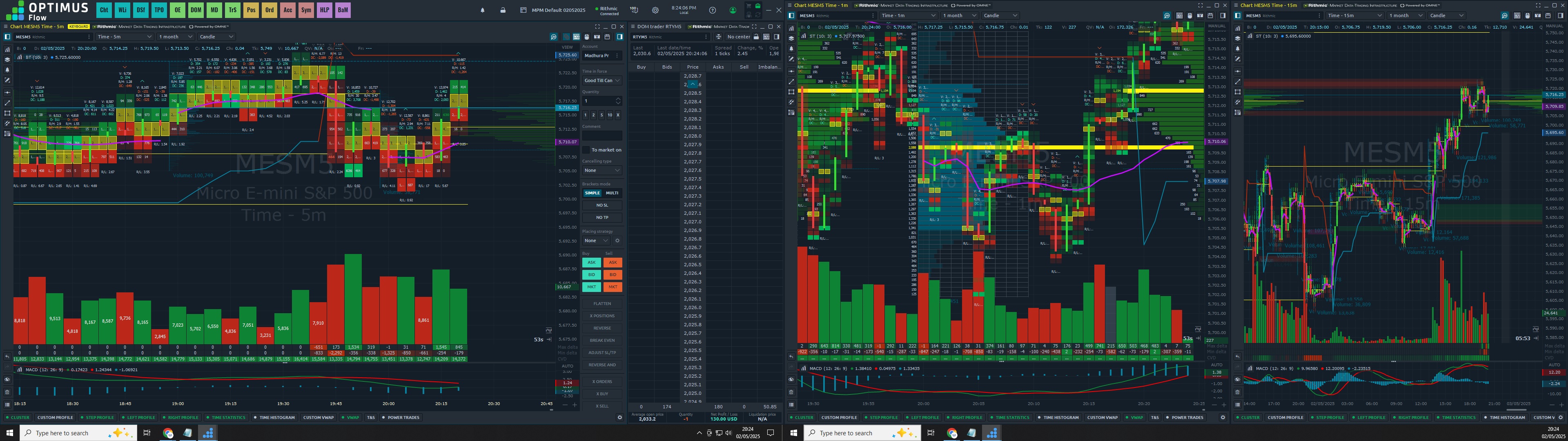Open the DOM panel button in top toolbar
1568x441 pixels.
click(196, 10)
